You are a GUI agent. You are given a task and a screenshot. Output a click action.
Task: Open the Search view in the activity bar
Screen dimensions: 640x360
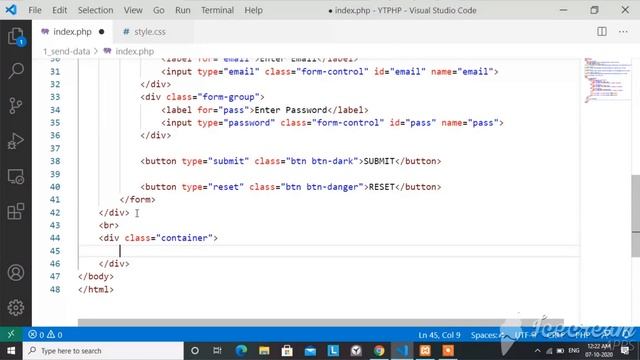point(16,71)
